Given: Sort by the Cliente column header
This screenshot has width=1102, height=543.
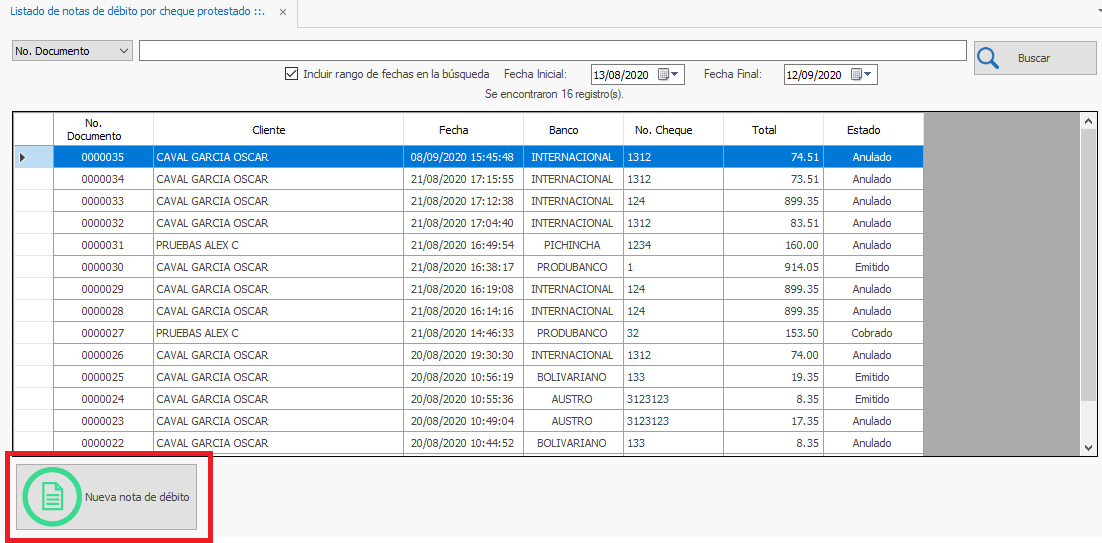Looking at the screenshot, I should click(x=268, y=130).
